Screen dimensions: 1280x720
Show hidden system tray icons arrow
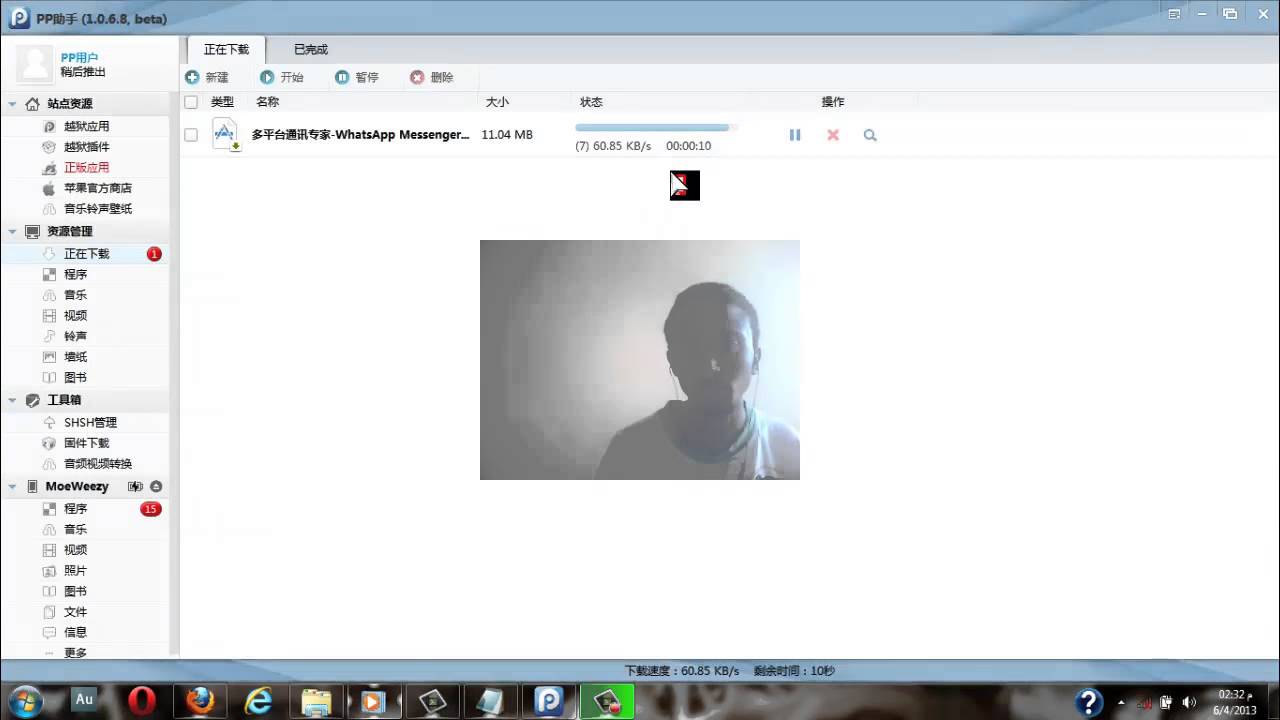pyautogui.click(x=1121, y=702)
